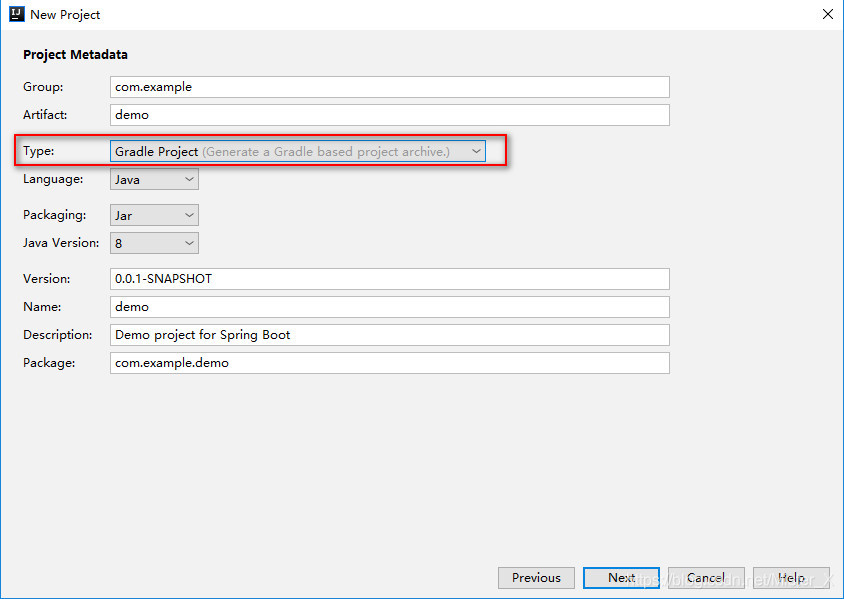The image size is (844, 599).
Task: Click the Project Metadata heading
Action: click(x=75, y=54)
